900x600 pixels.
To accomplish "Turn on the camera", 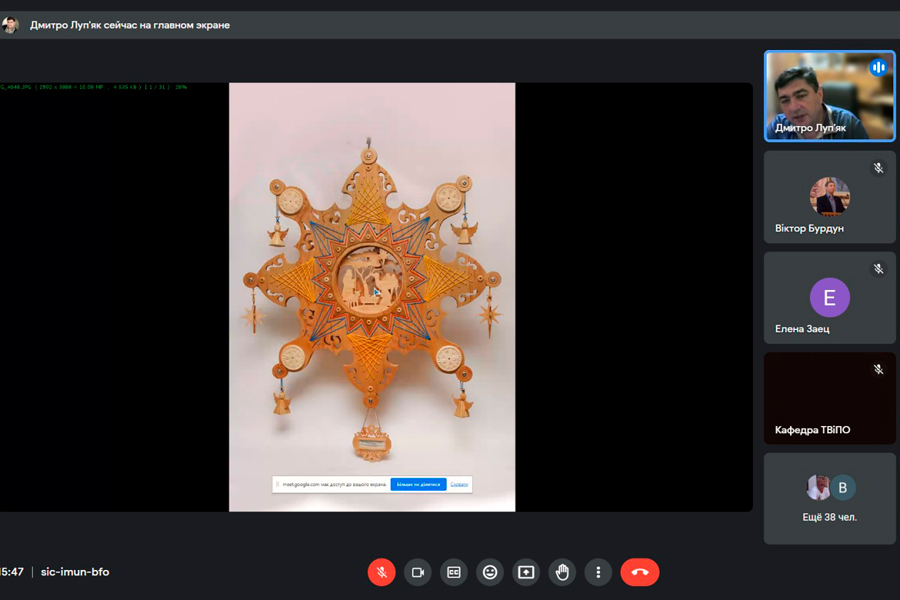I will coord(418,572).
